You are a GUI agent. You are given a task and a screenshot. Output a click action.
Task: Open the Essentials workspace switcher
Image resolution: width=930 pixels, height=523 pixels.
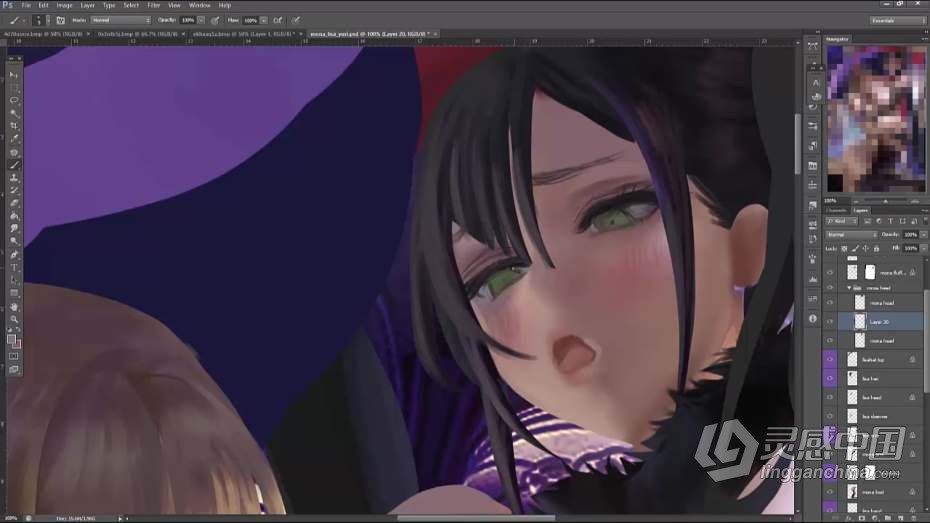click(897, 19)
